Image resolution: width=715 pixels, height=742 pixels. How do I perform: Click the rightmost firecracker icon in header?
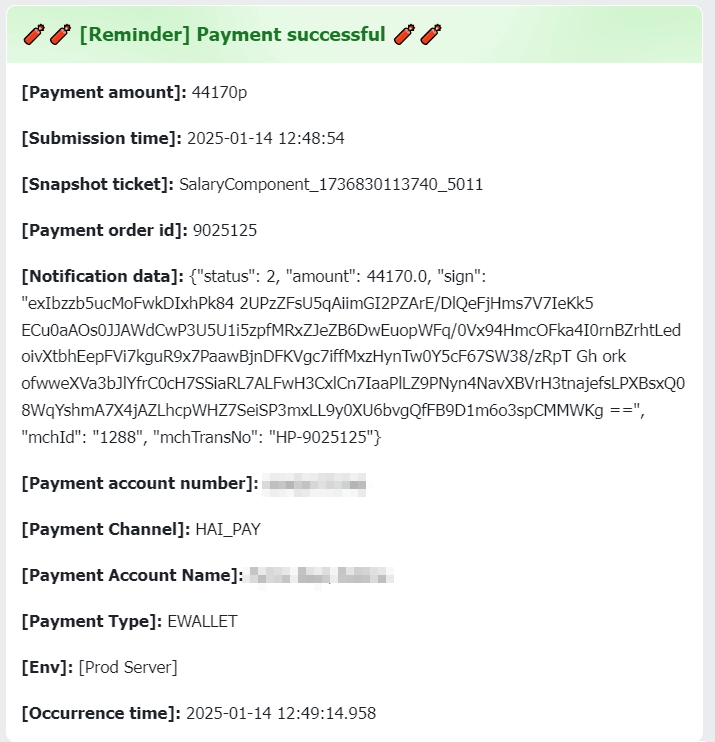[x=431, y=35]
